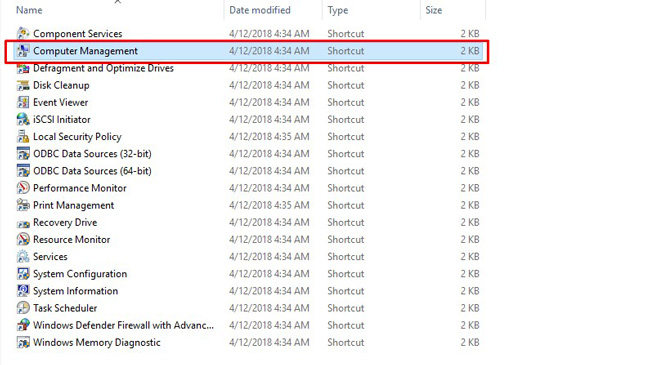650x365 pixels.
Task: Click the 2 KB size of Disk Cleanup
Action: [x=470, y=85]
